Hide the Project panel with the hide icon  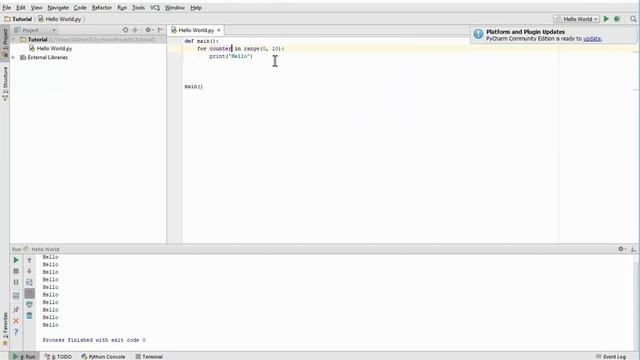pos(160,30)
